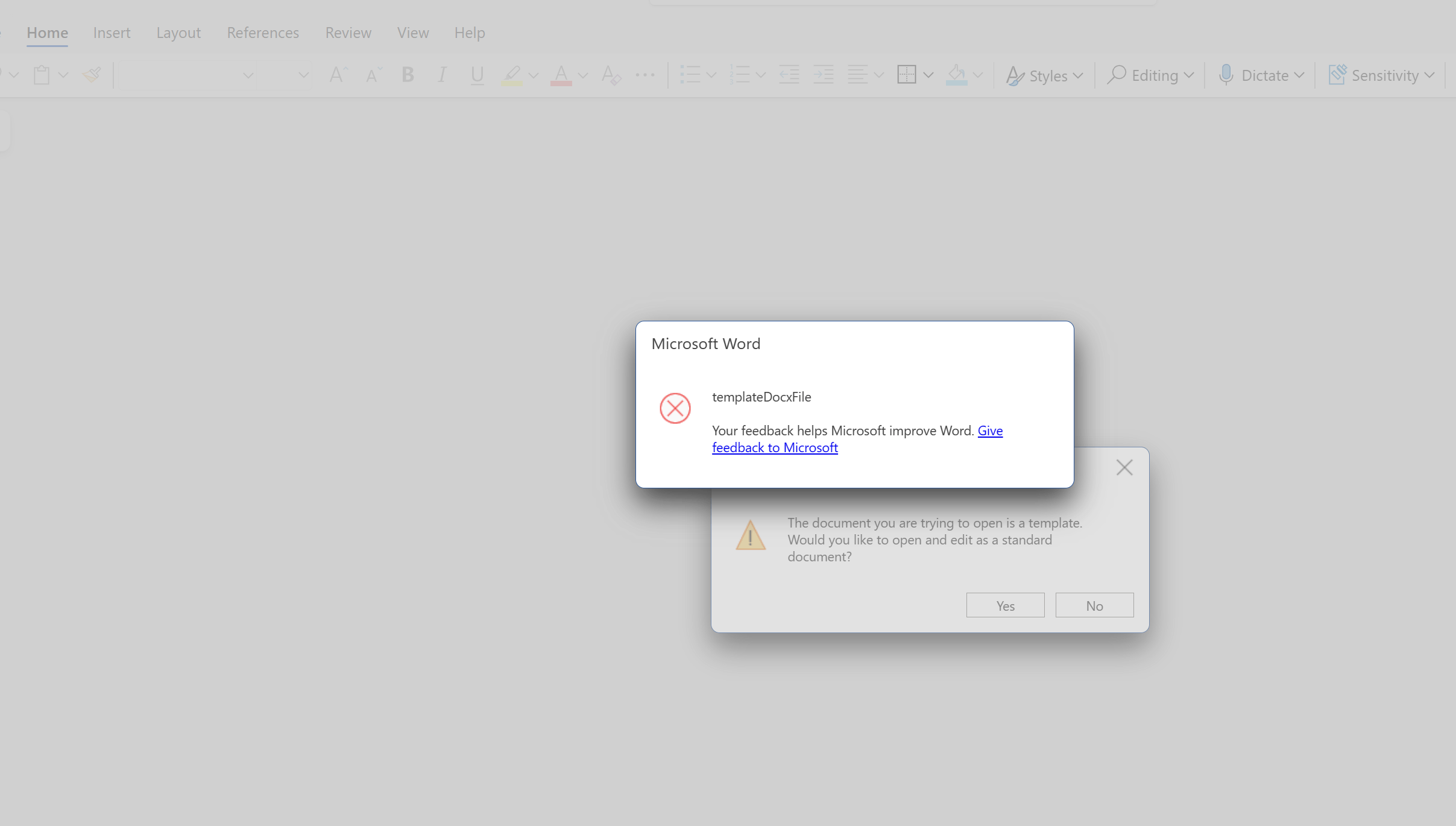Open the Home ribbon tab
The image size is (1456, 826).
point(47,33)
